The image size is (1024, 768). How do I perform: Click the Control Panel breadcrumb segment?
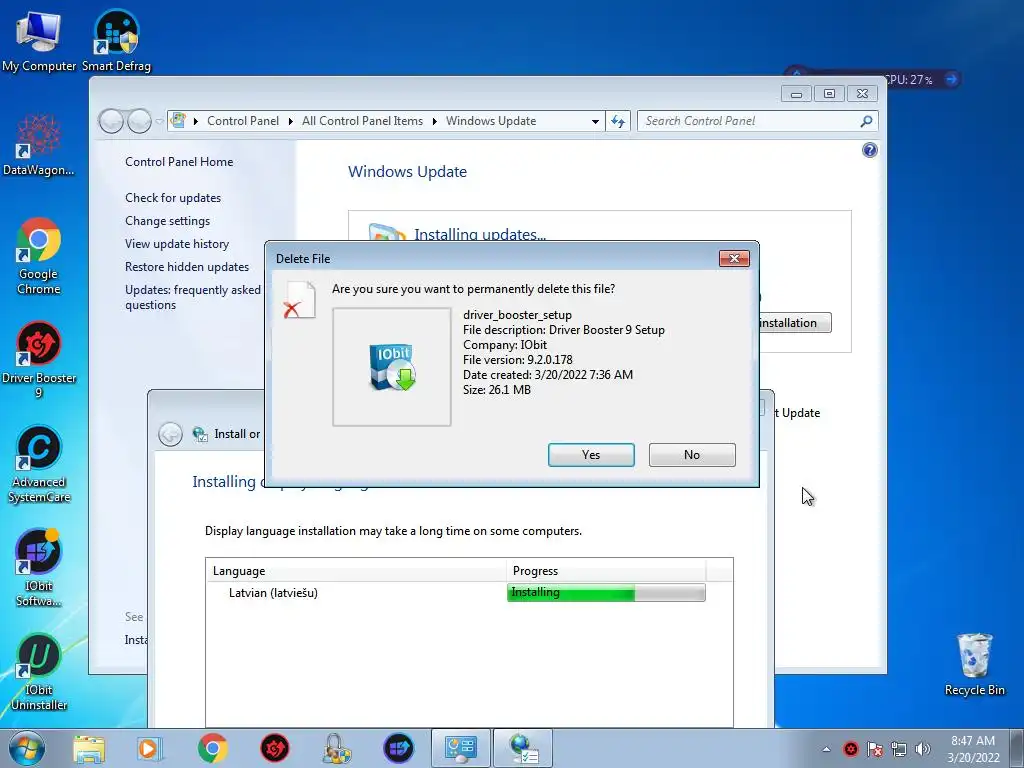pos(243,121)
